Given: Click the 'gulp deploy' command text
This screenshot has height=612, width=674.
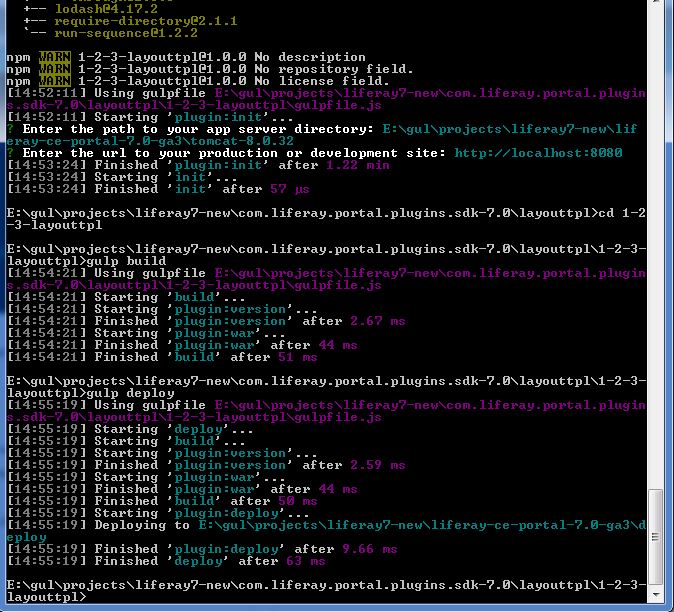Looking at the screenshot, I should 130,393.
